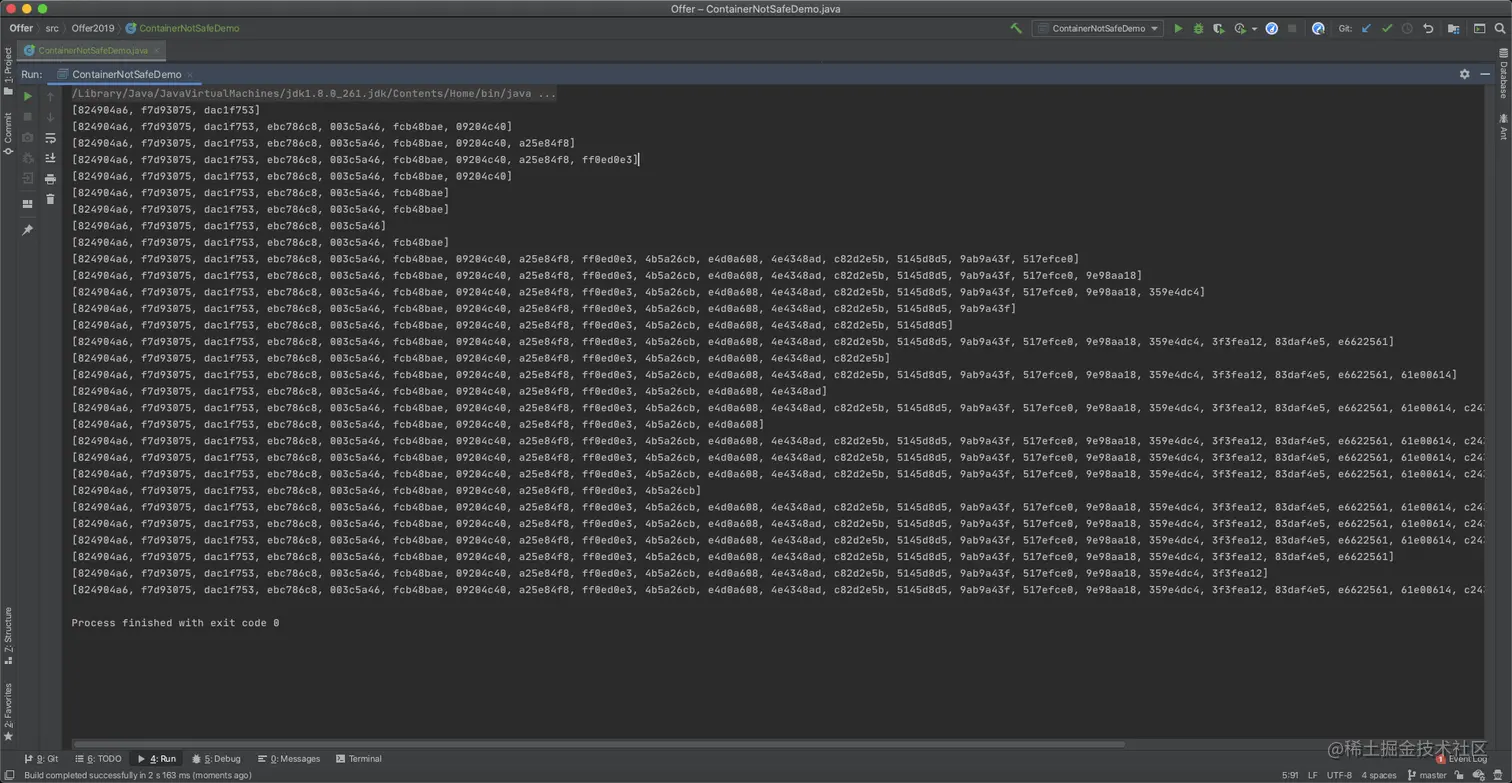
Task: Click the java command path line in console
Action: (314, 93)
